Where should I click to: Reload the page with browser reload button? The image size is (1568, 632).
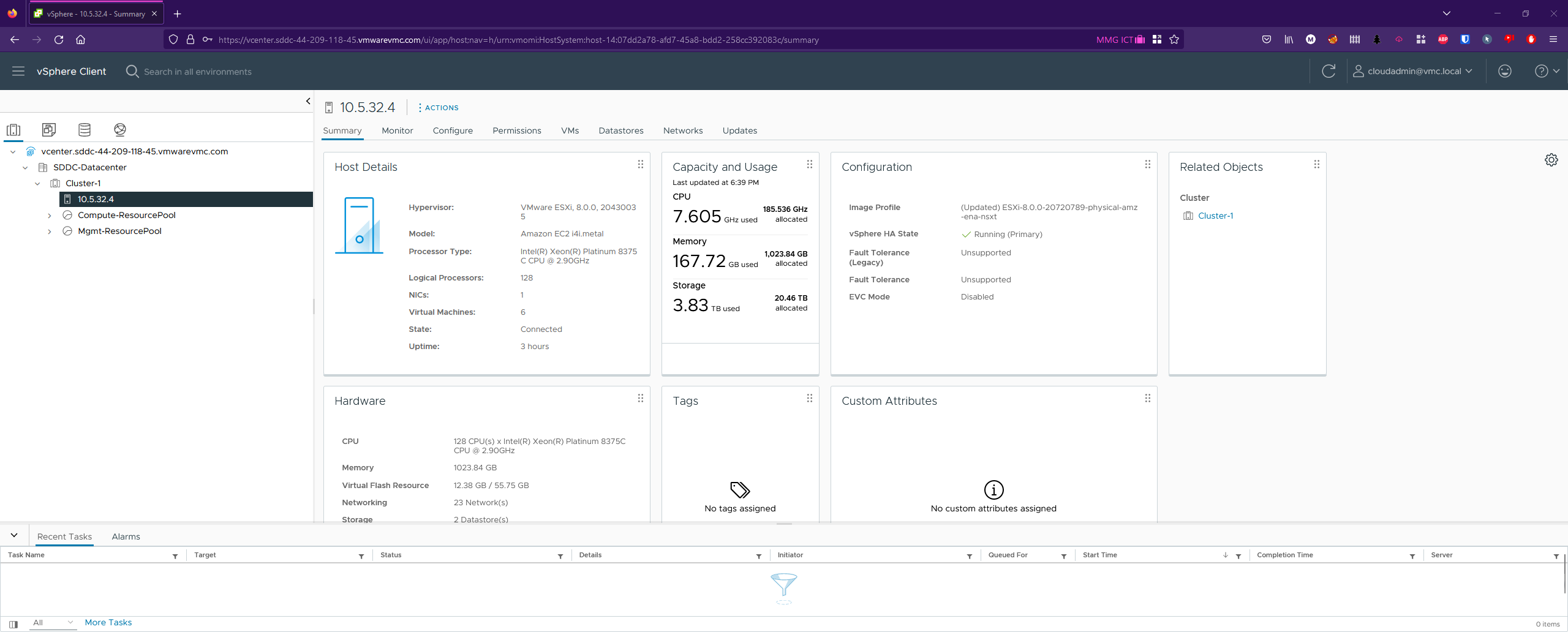click(x=59, y=39)
